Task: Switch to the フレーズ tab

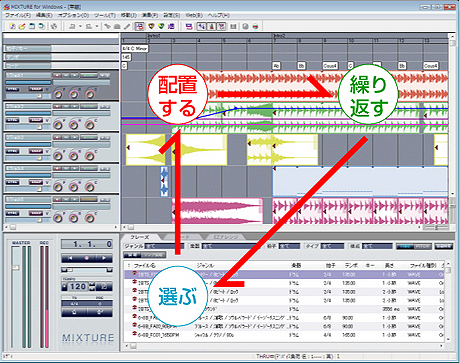Action: pyautogui.click(x=140, y=237)
